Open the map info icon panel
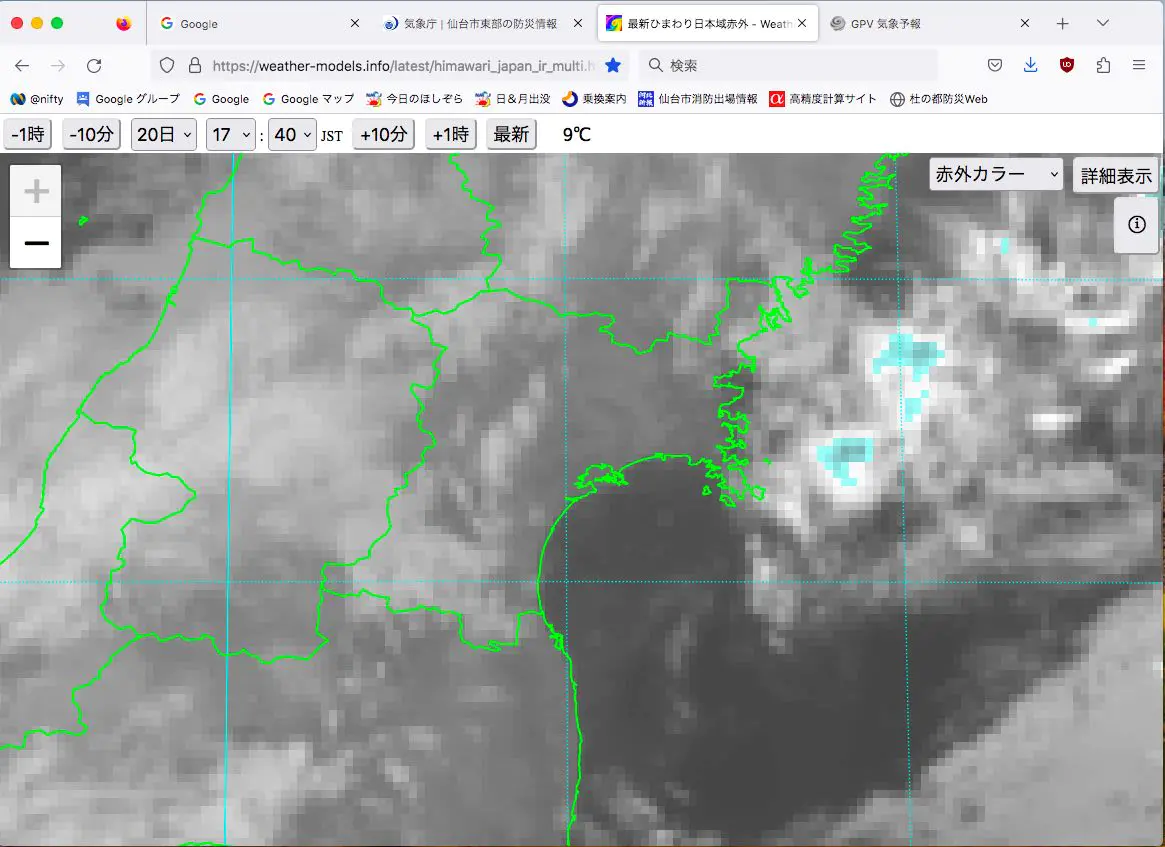The width and height of the screenshot is (1165, 847). tap(1137, 224)
